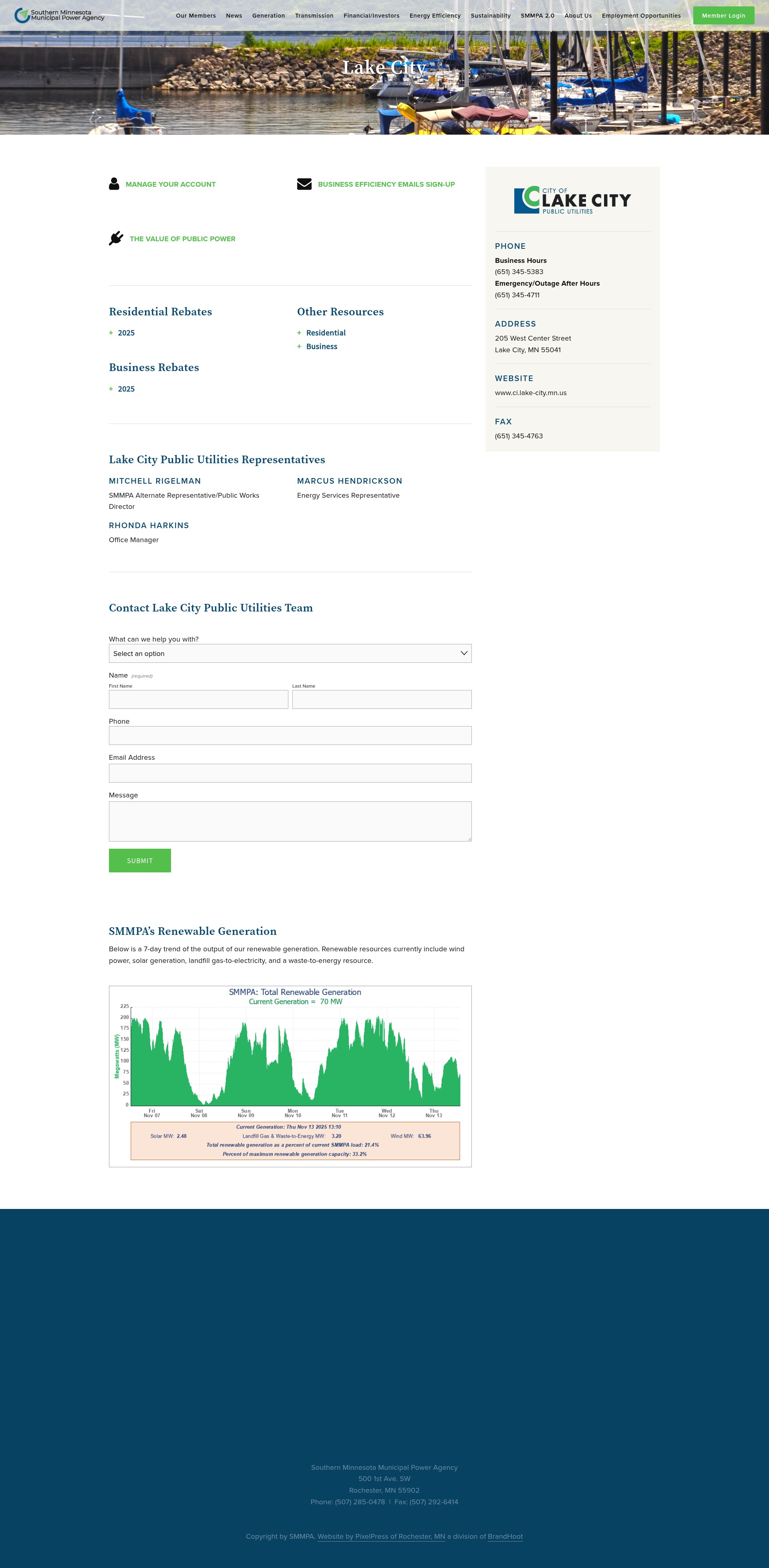
Task: Click business hours phone (651) 345-5383
Action: 519,271
